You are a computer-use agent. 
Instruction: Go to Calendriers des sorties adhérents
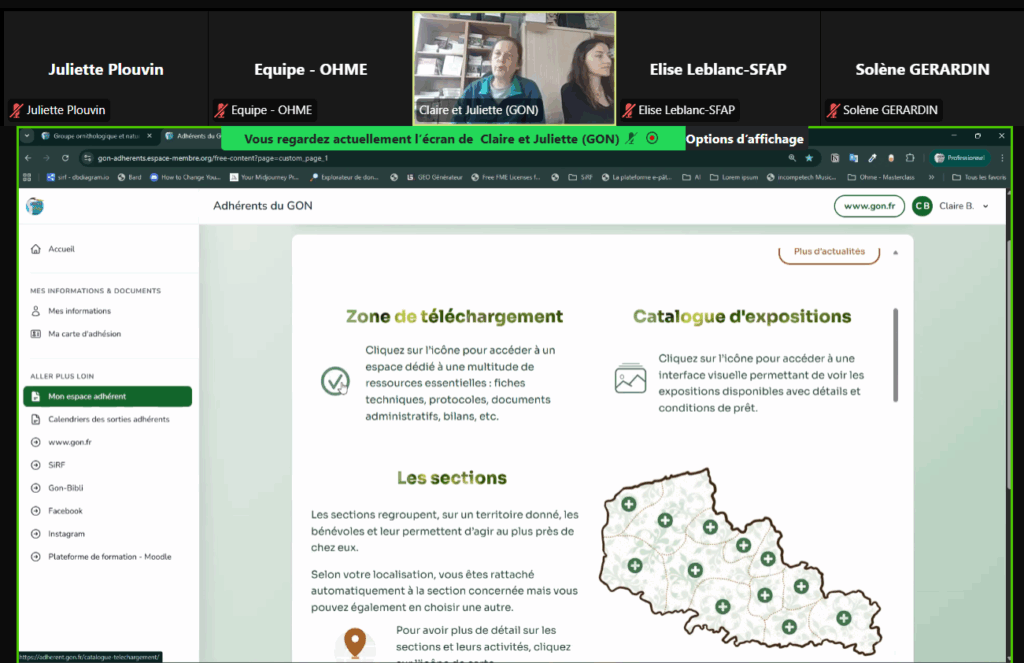click(108, 419)
